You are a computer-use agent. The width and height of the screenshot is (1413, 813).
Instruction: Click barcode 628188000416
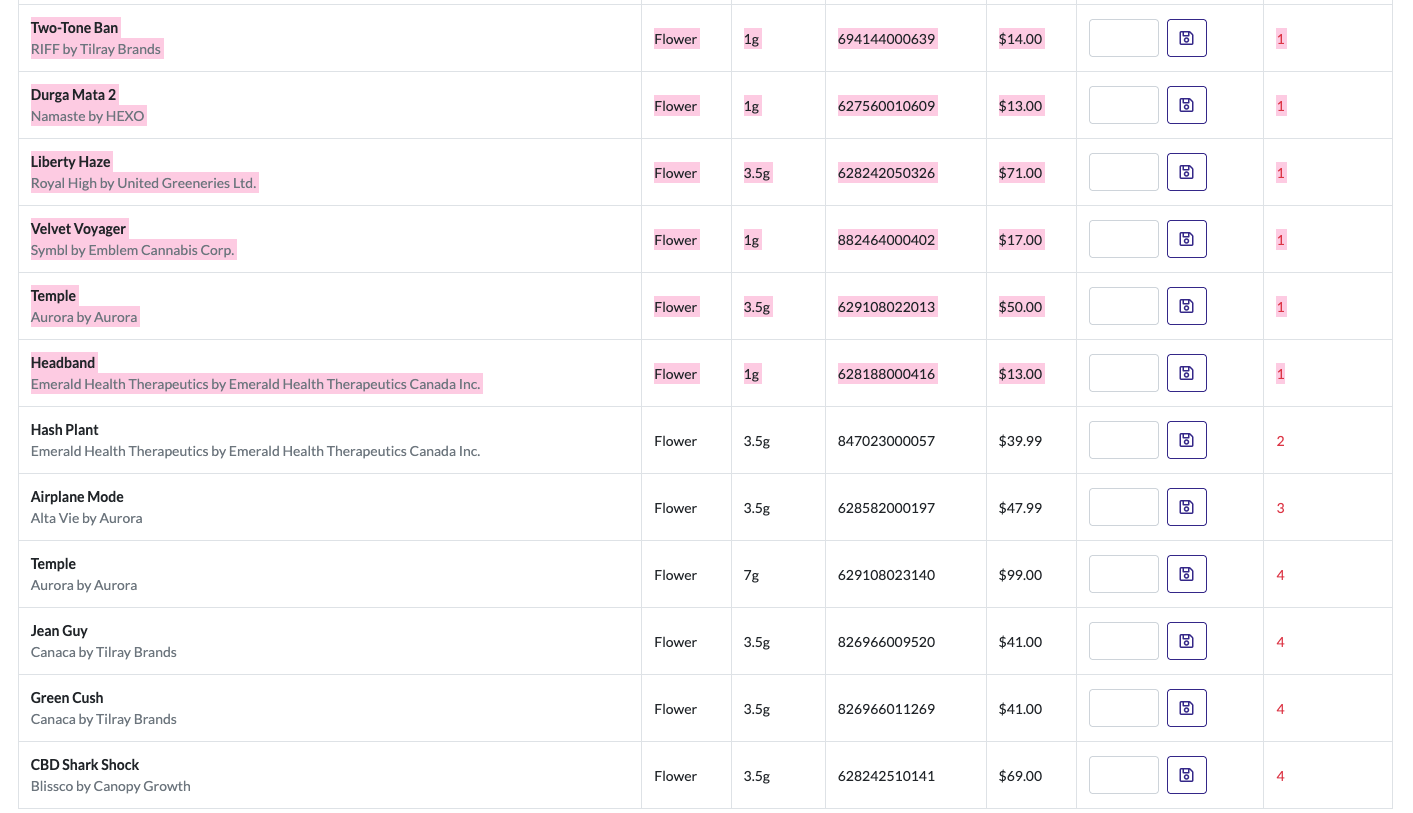887,374
